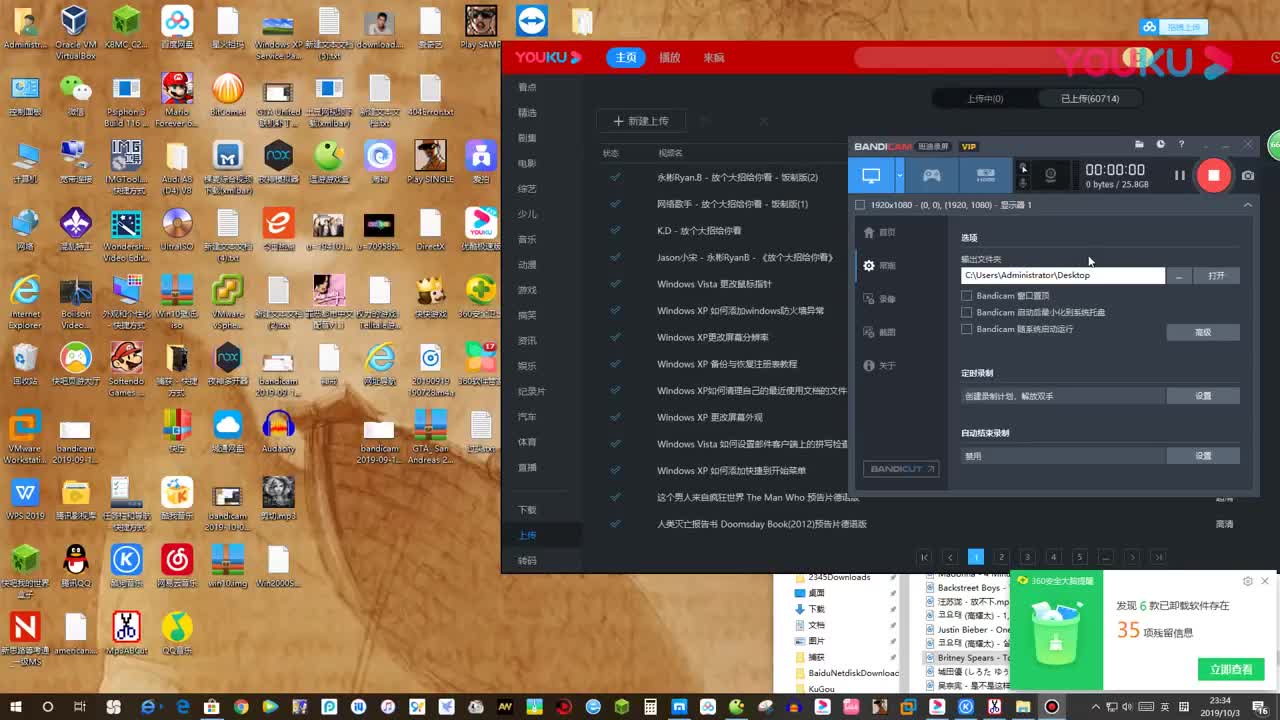Viewport: 1280px width, 720px height.
Task: Click 立即查看 in 360 popup
Action: [x=1231, y=670]
